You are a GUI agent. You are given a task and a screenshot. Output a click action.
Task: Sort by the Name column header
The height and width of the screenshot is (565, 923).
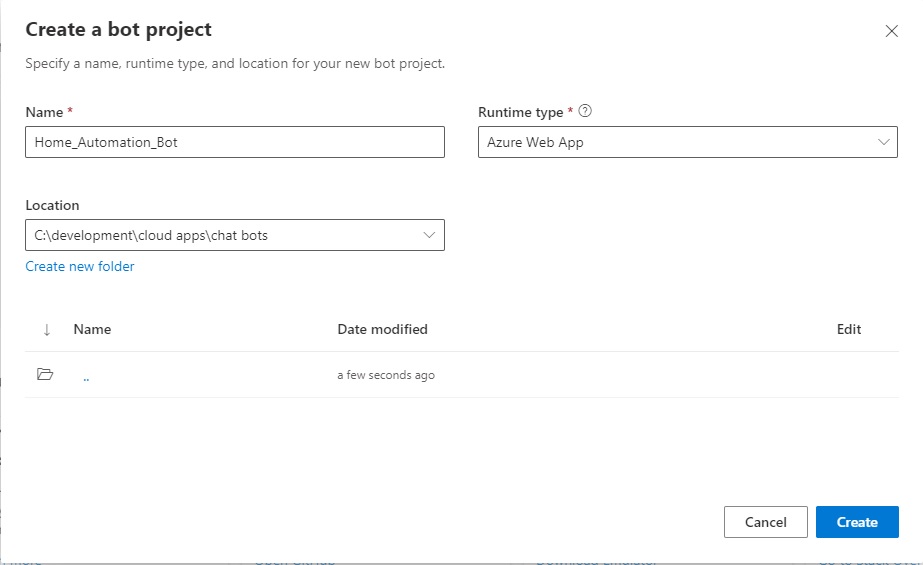click(x=92, y=329)
